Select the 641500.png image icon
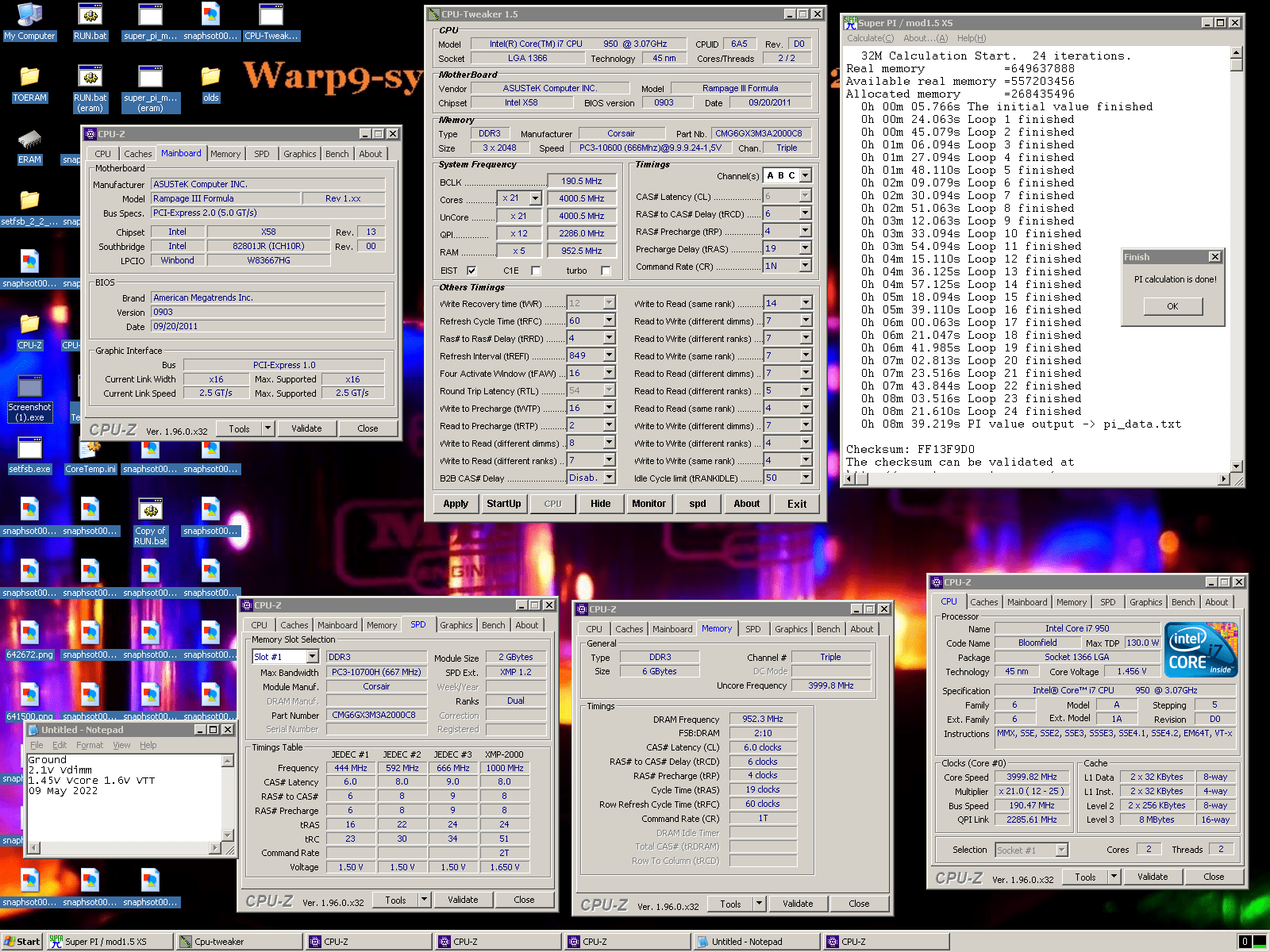The height and width of the screenshot is (952, 1270). [29, 703]
